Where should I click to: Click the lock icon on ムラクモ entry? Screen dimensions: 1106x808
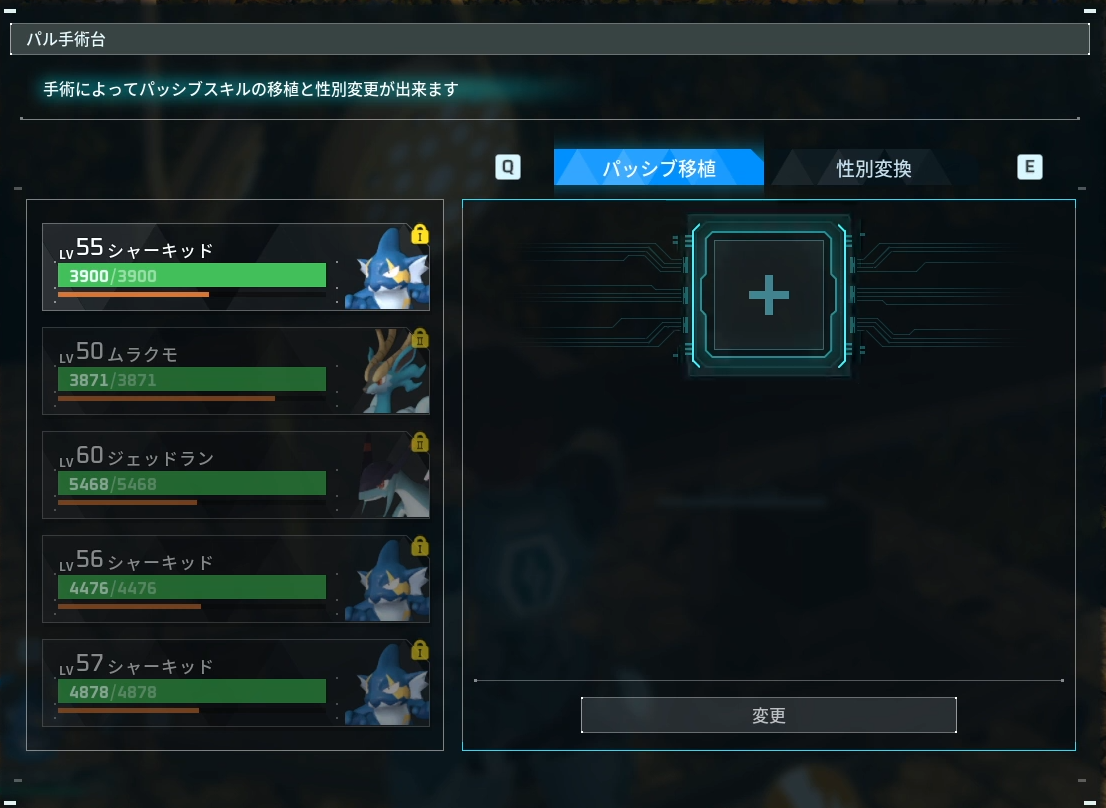[x=420, y=338]
